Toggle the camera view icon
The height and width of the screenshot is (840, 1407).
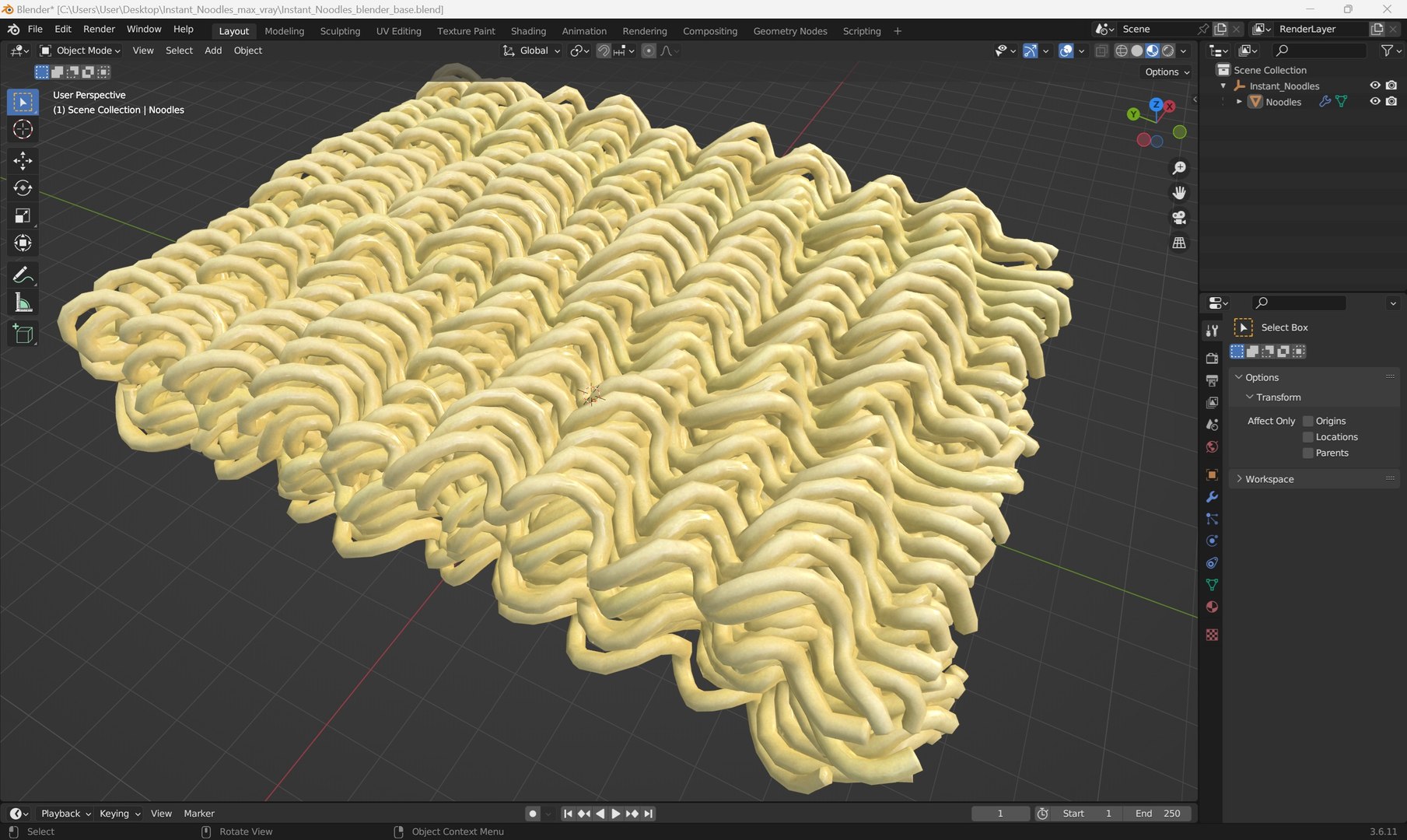click(x=1179, y=218)
